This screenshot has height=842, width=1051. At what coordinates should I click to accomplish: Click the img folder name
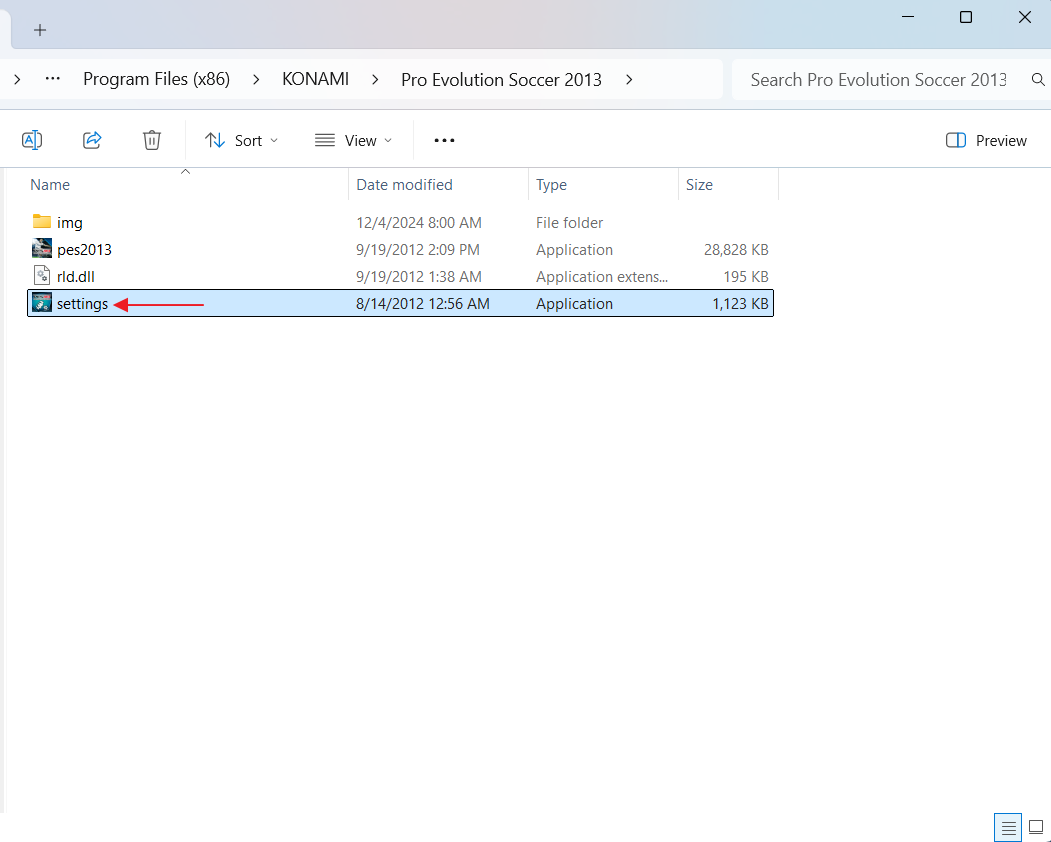tap(70, 223)
